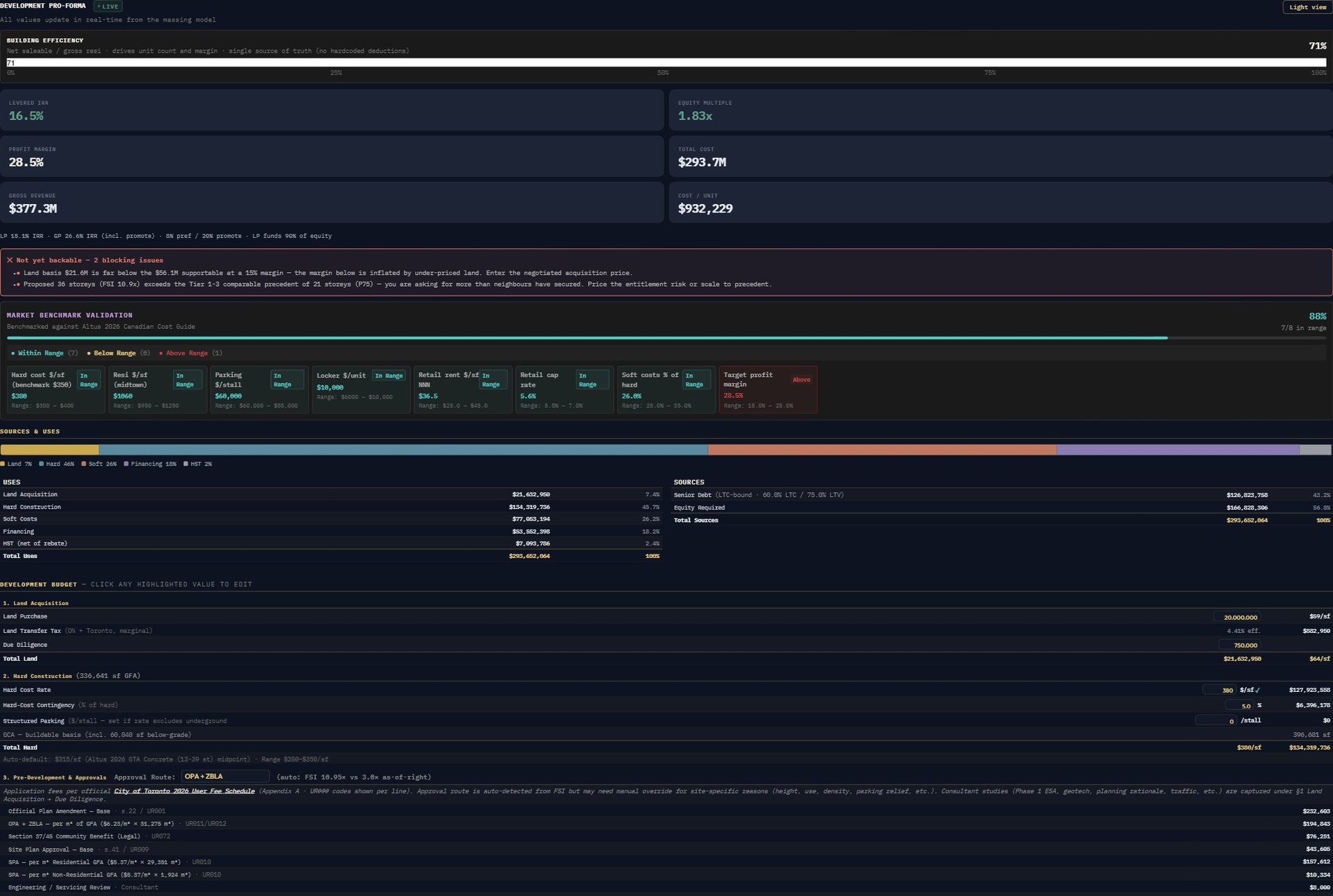The image size is (1333, 896).
Task: Select the Financing uses row
Action: tap(331, 532)
